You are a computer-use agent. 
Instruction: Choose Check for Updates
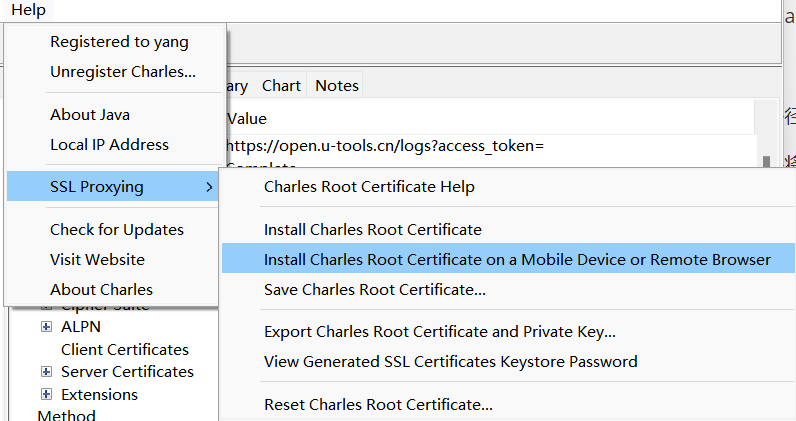[117, 230]
